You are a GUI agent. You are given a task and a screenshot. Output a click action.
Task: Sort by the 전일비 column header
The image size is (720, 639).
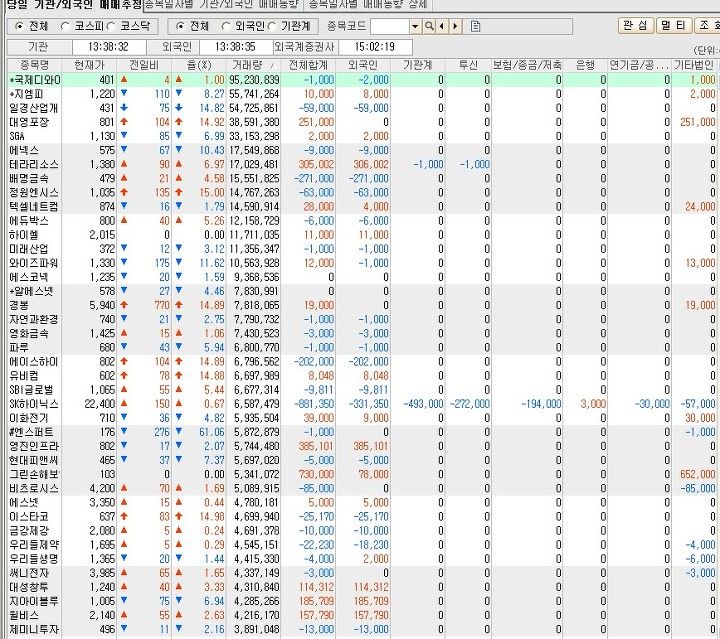(x=144, y=65)
